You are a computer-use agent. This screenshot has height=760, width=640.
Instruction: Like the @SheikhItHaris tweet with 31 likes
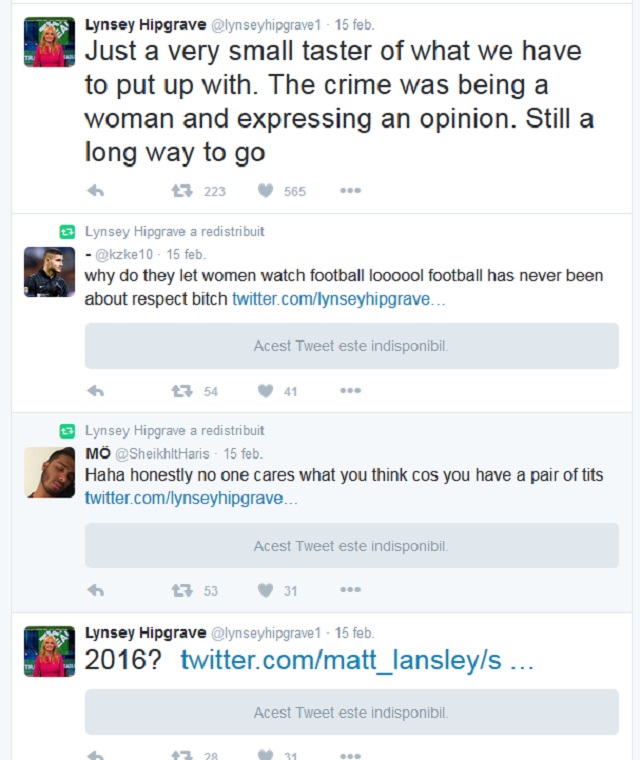(266, 590)
